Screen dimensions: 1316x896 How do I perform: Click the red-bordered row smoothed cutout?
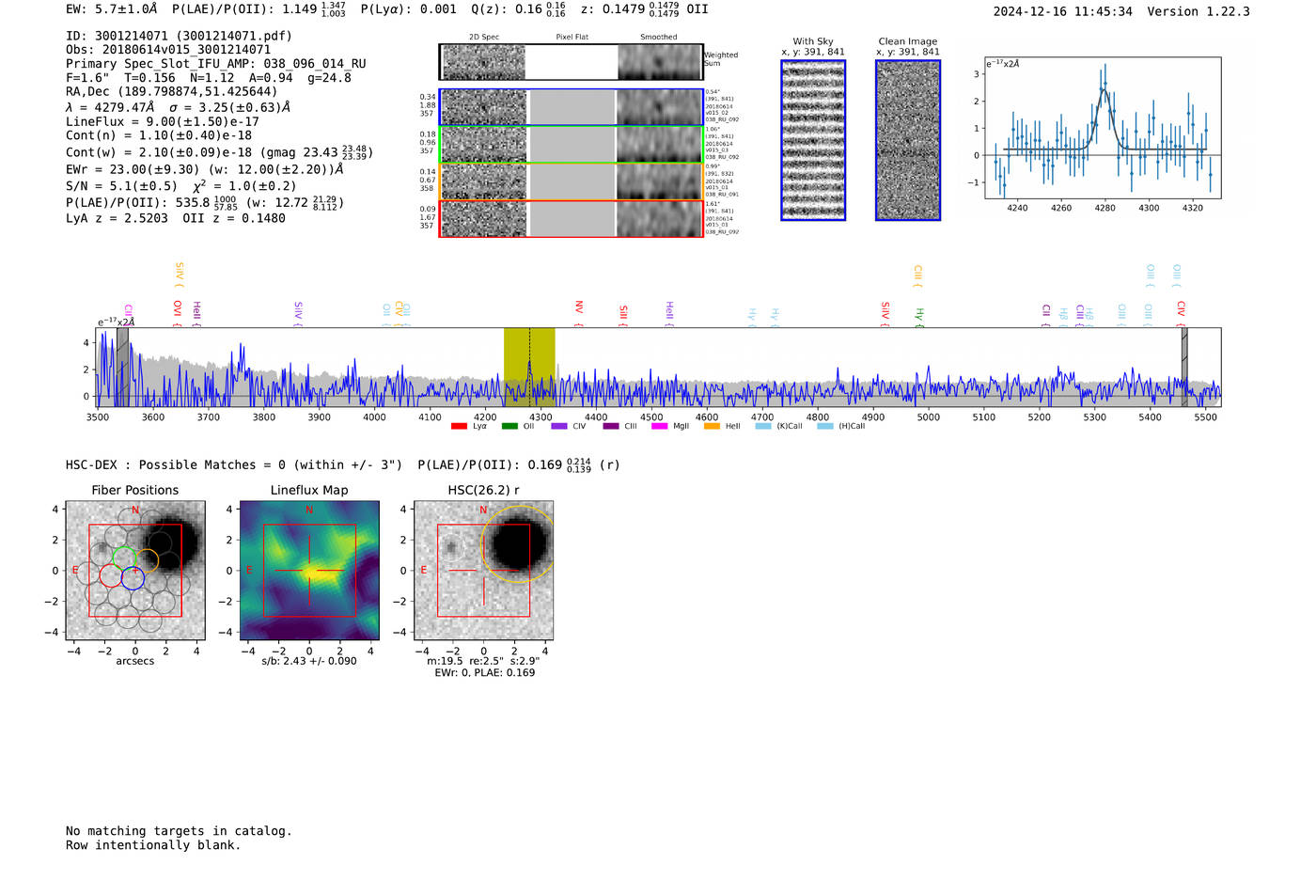click(660, 219)
